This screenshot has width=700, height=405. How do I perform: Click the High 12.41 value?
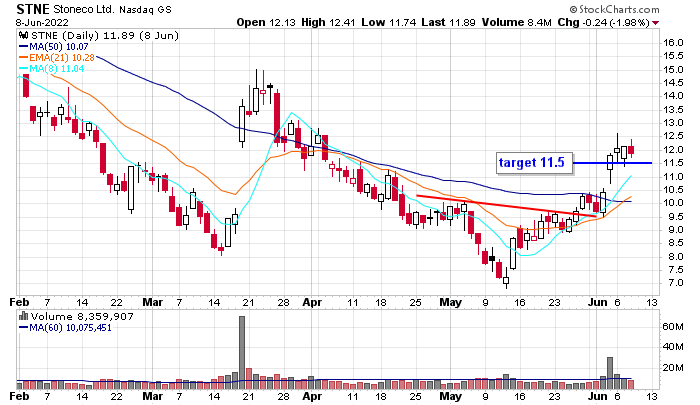tap(329, 22)
